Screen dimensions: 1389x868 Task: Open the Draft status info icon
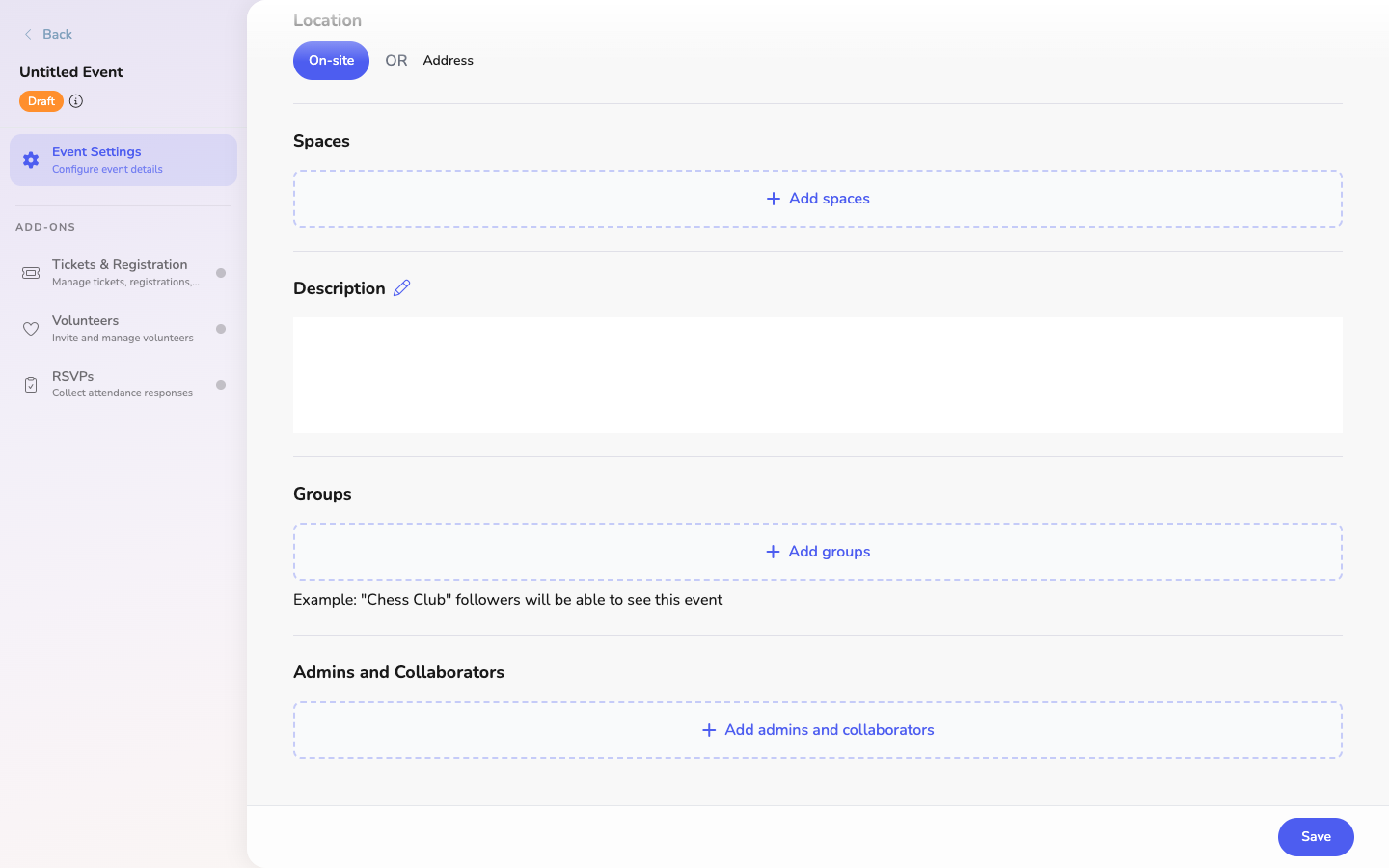[76, 101]
